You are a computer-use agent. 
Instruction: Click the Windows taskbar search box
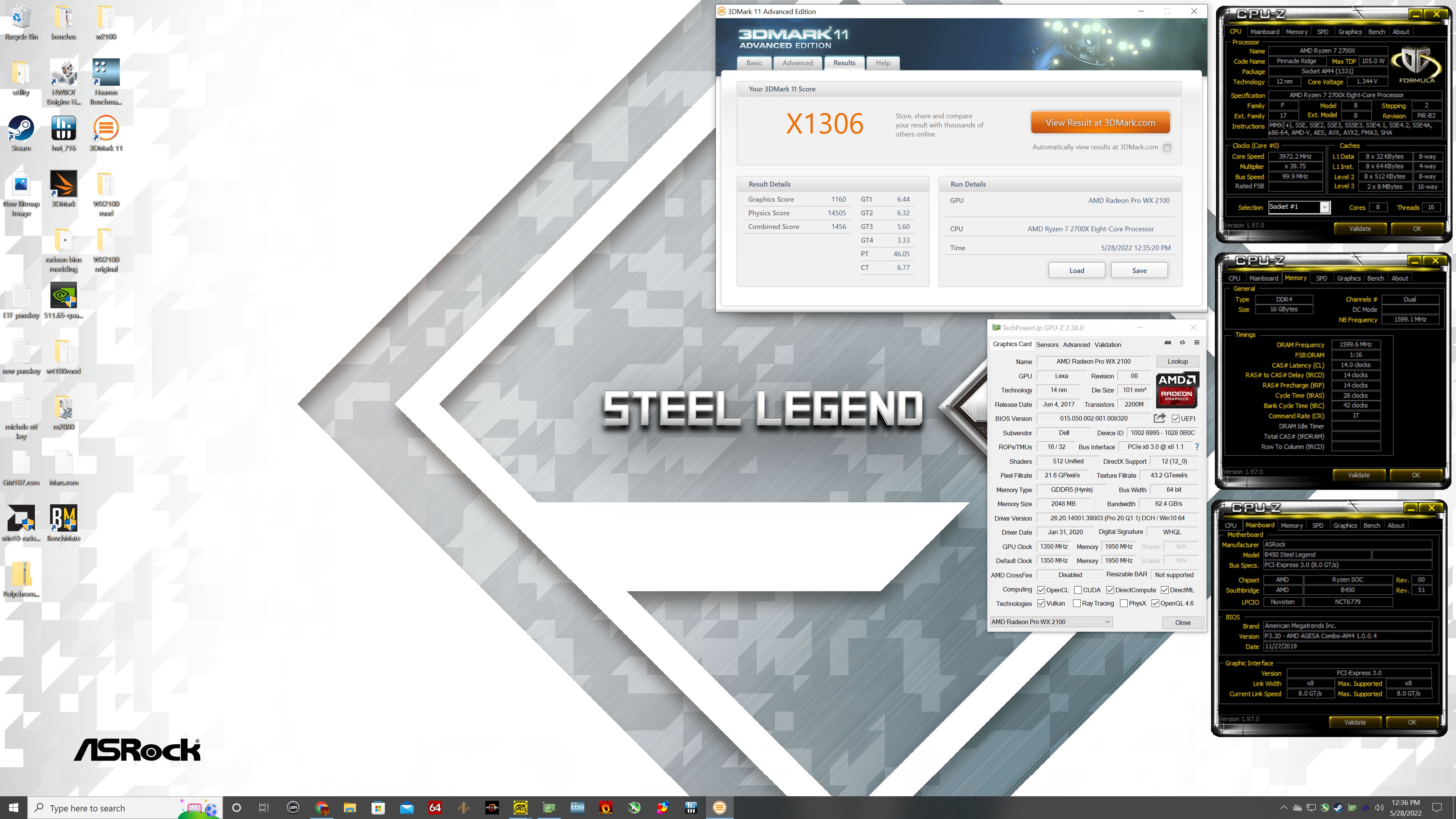pyautogui.click(x=126, y=808)
